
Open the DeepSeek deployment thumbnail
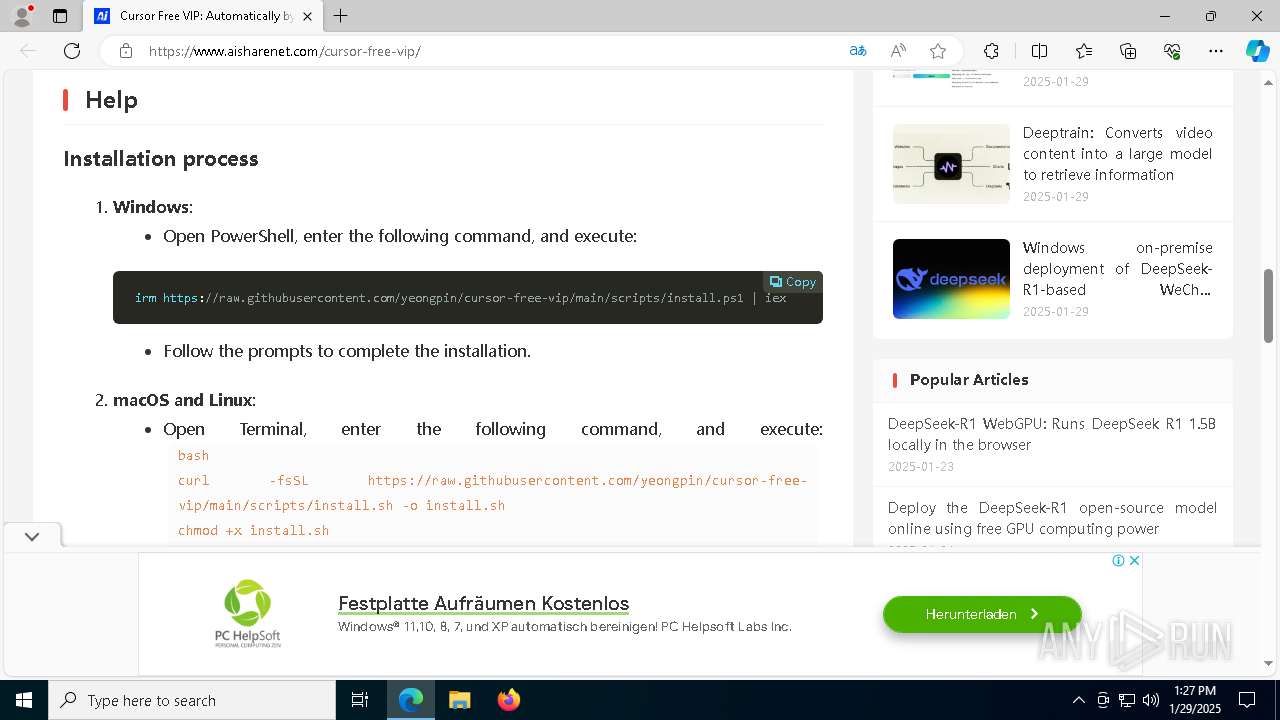951,279
